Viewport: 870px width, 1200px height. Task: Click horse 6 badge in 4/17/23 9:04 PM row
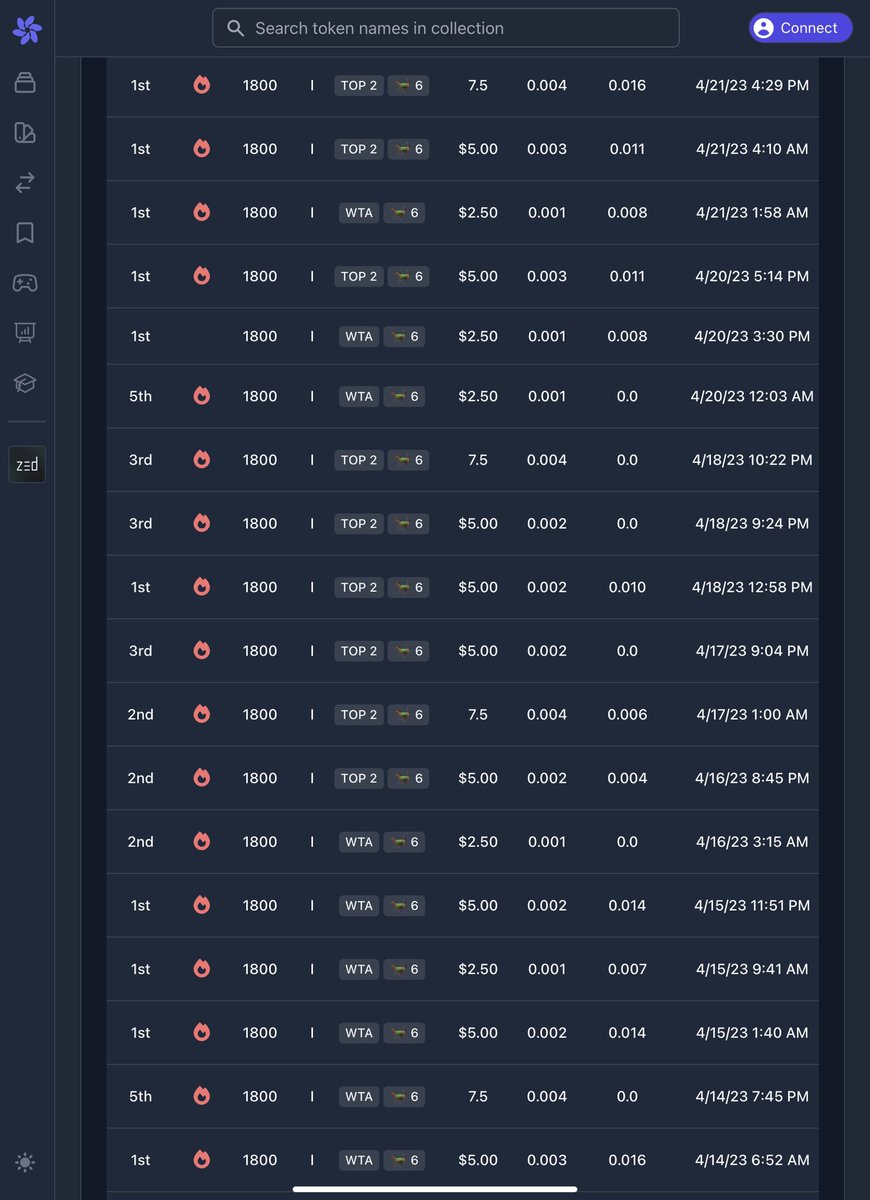point(408,651)
